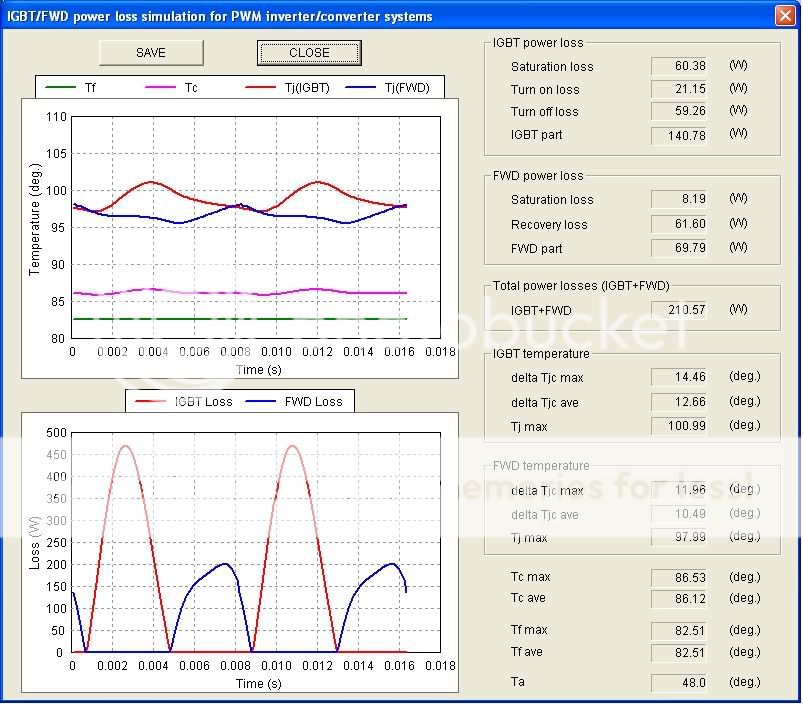The image size is (803, 704).
Task: Select the FWD part value 69.79
Action: 679,248
